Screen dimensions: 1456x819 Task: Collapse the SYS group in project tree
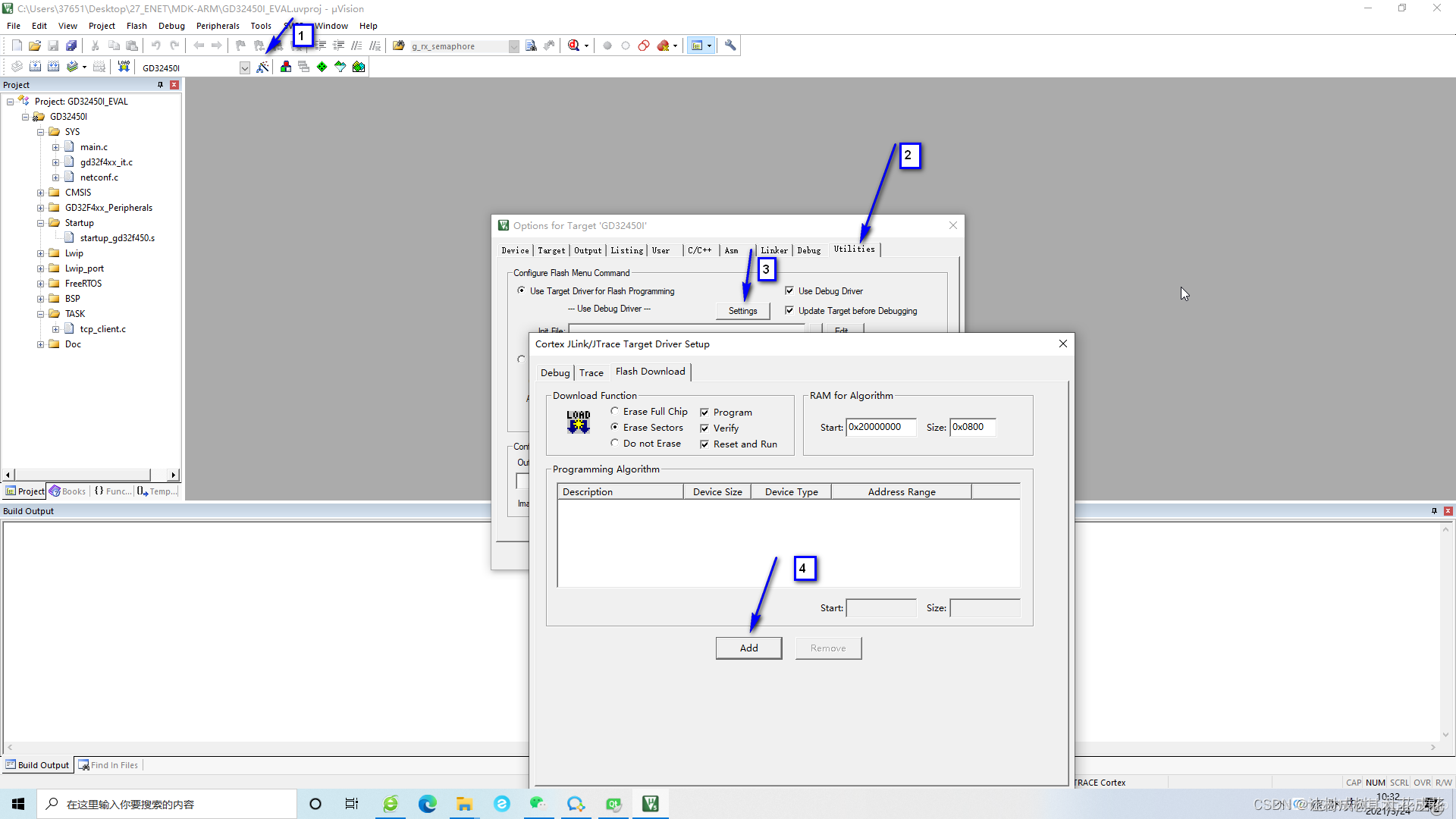click(x=41, y=132)
